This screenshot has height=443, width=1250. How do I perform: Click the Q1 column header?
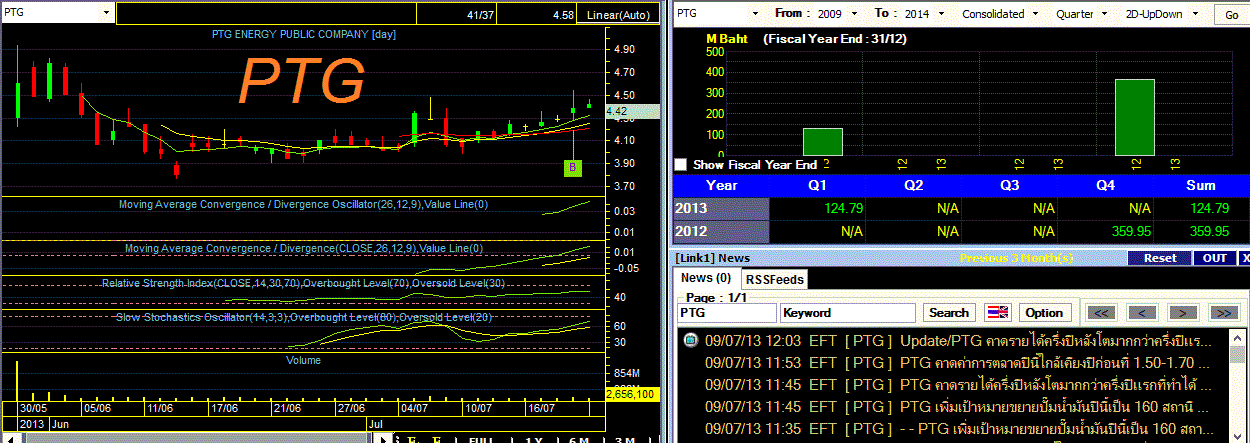click(818, 185)
